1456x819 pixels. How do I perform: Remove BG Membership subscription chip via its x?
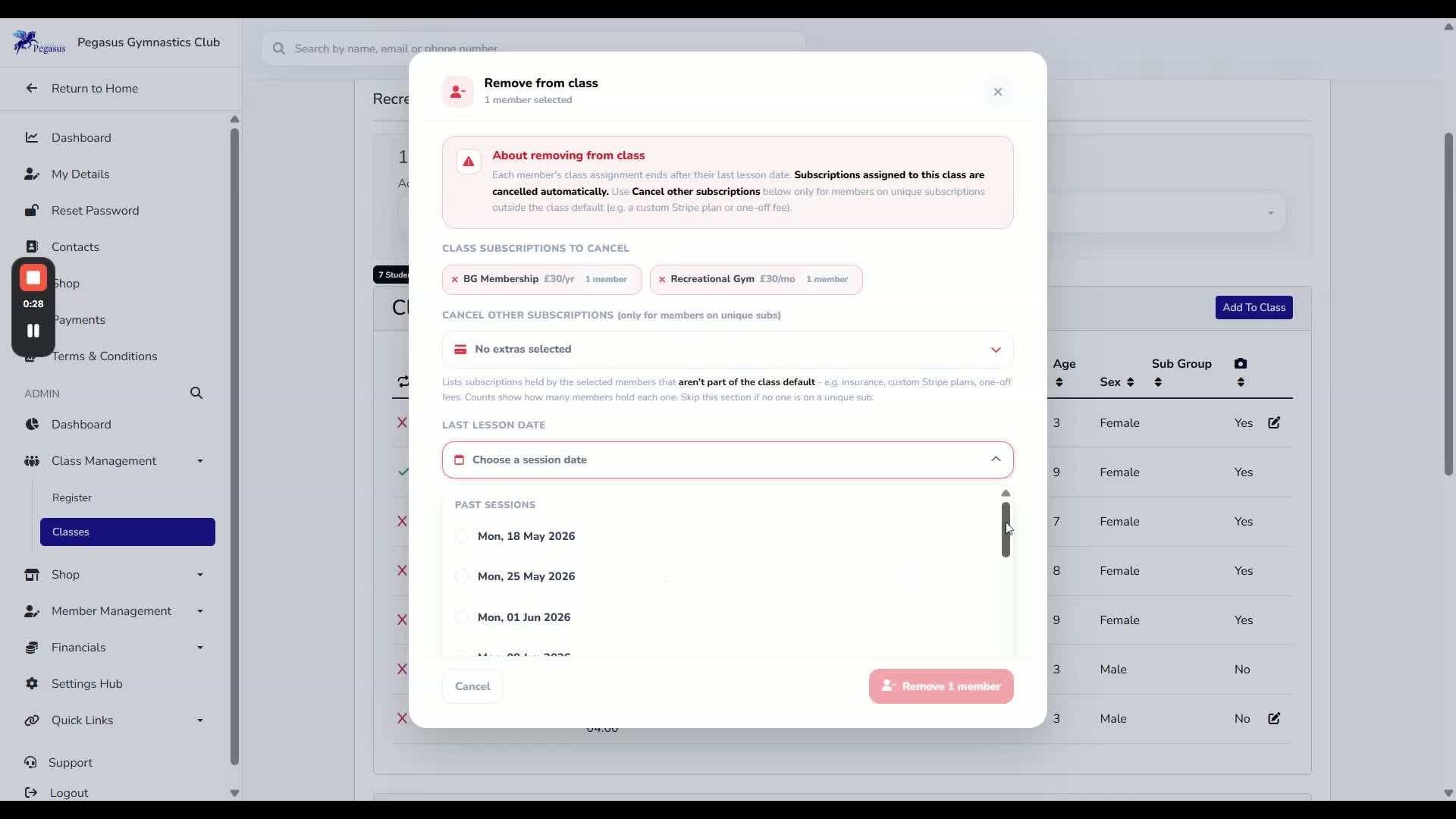click(455, 280)
